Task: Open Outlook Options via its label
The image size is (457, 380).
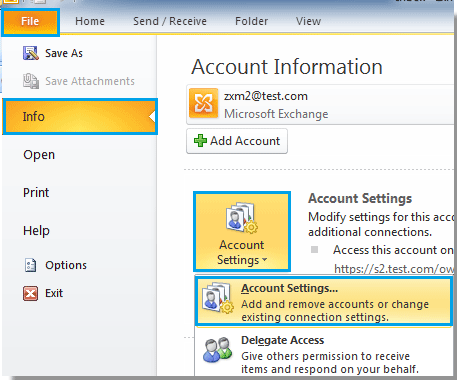Action: (66, 265)
